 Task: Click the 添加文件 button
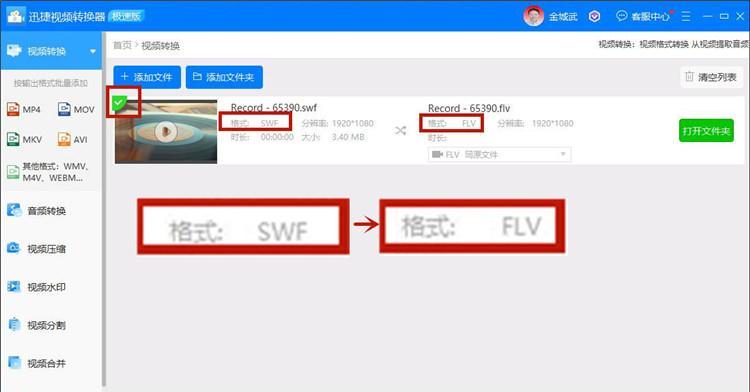coord(147,77)
